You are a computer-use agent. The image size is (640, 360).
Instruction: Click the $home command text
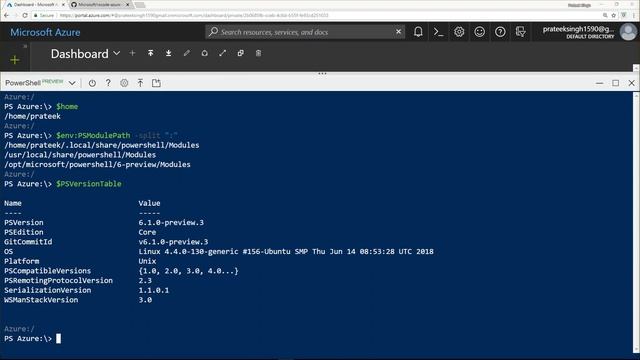(67, 107)
